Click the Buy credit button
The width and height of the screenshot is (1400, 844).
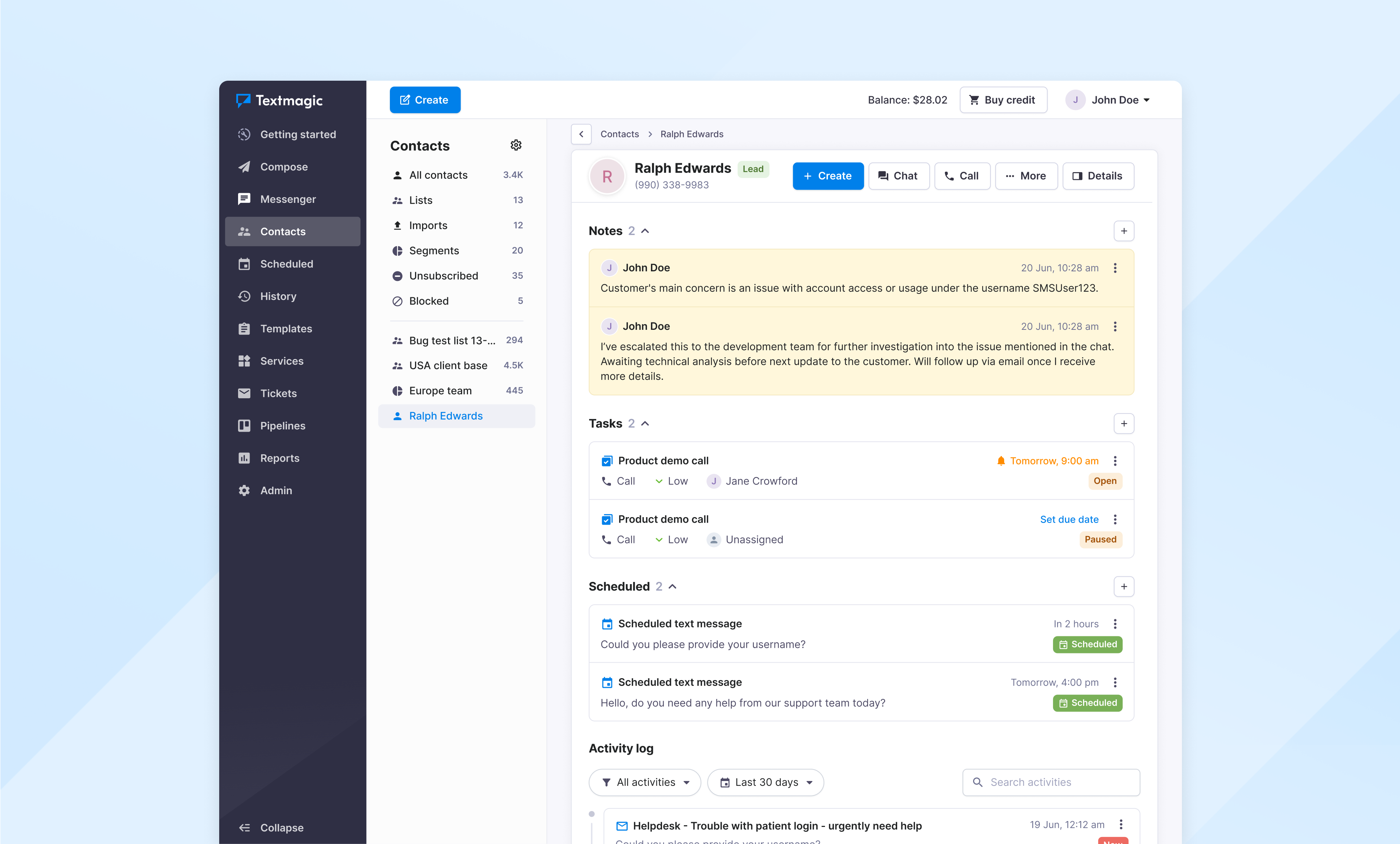click(x=1003, y=100)
